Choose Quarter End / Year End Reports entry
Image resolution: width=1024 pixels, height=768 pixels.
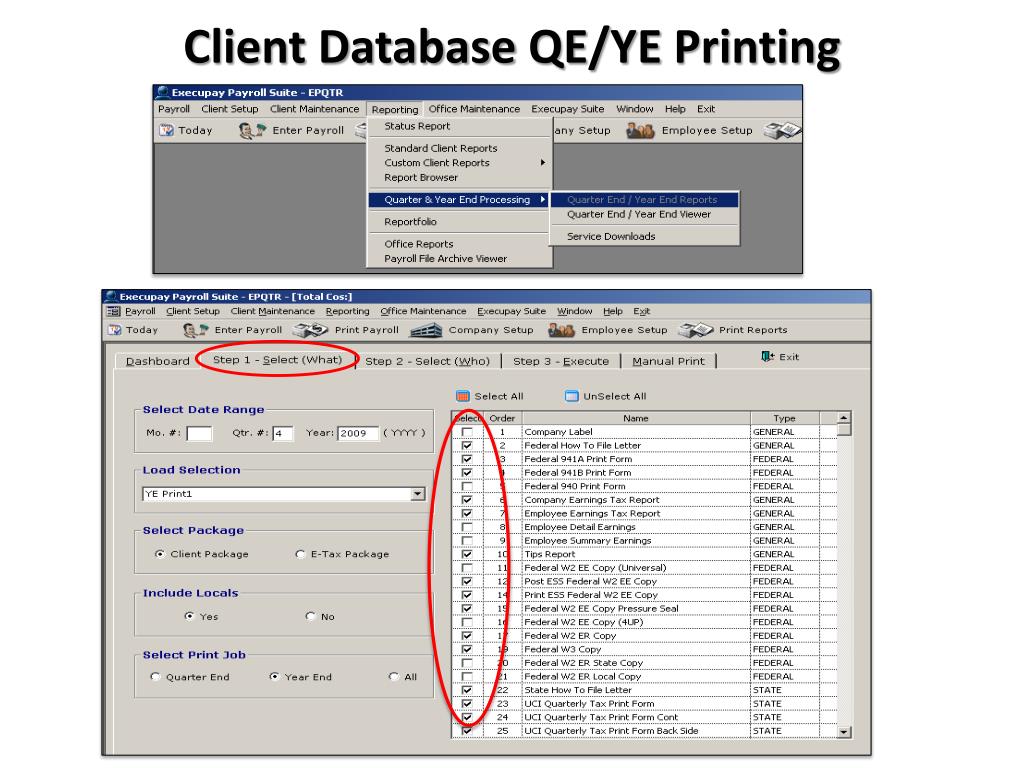click(644, 200)
